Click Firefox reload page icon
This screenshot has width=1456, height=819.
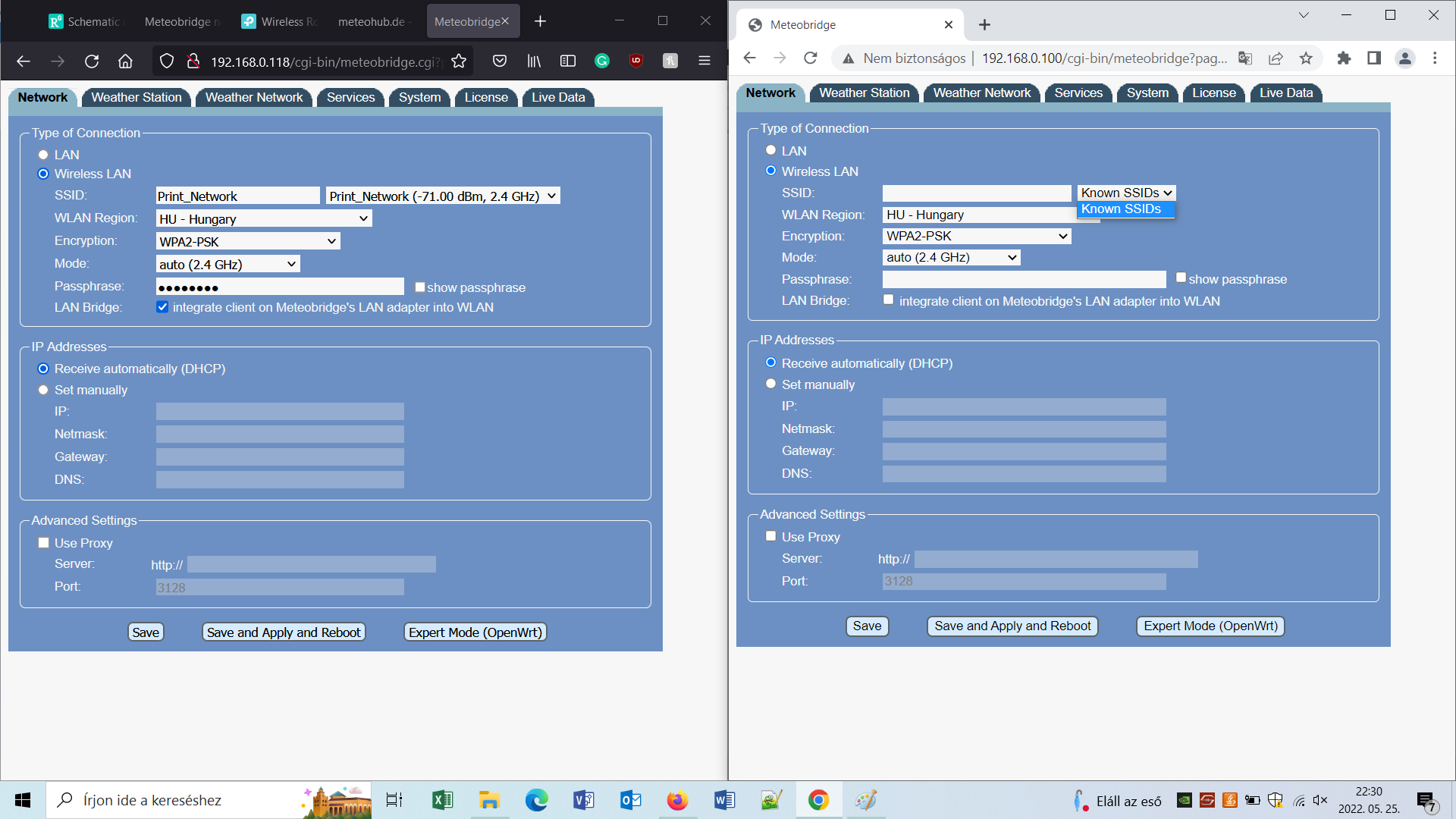point(92,61)
